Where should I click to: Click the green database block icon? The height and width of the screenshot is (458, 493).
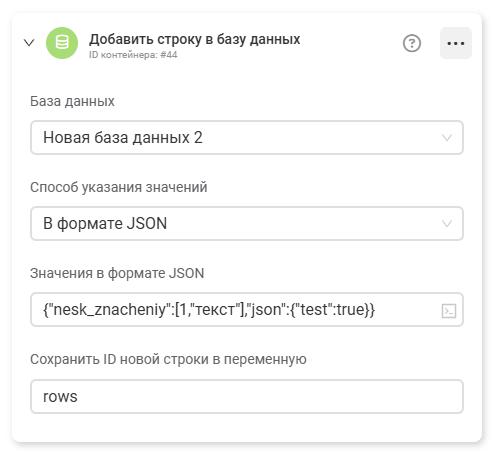click(62, 43)
